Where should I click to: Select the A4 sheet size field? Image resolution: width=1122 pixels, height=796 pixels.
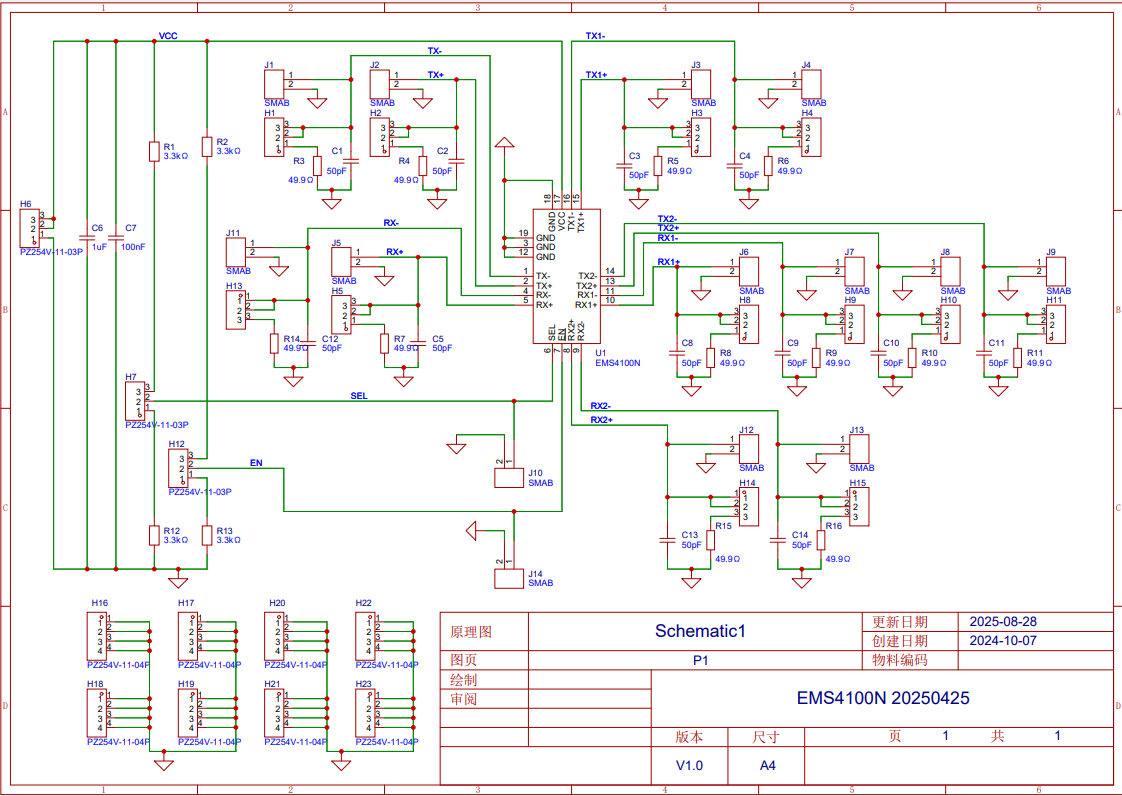tap(770, 763)
